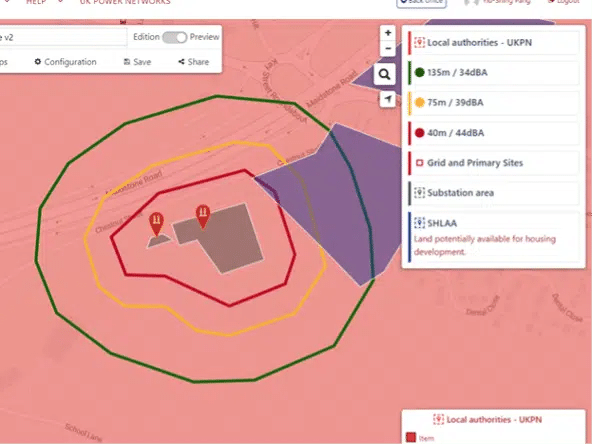
Task: Click the locate me arrow icon
Action: (388, 99)
